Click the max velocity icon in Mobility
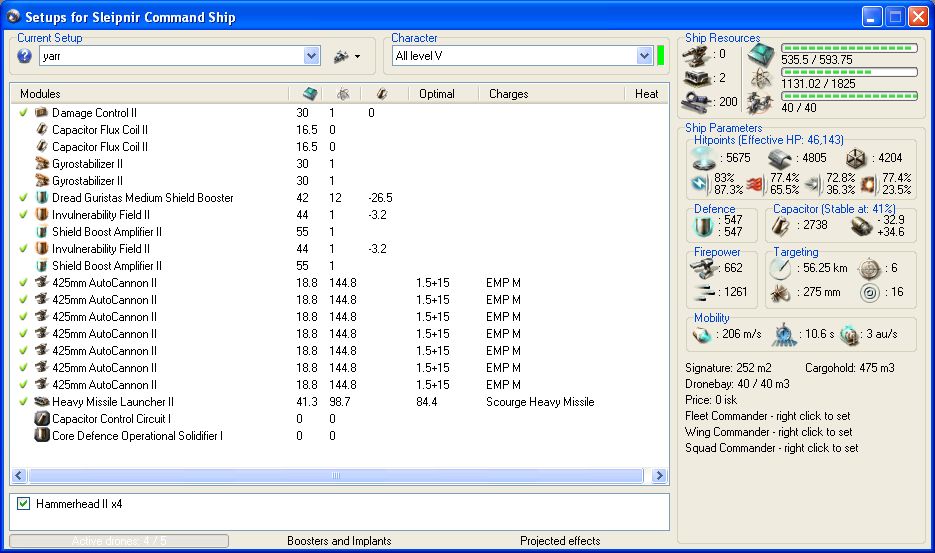 [703, 333]
